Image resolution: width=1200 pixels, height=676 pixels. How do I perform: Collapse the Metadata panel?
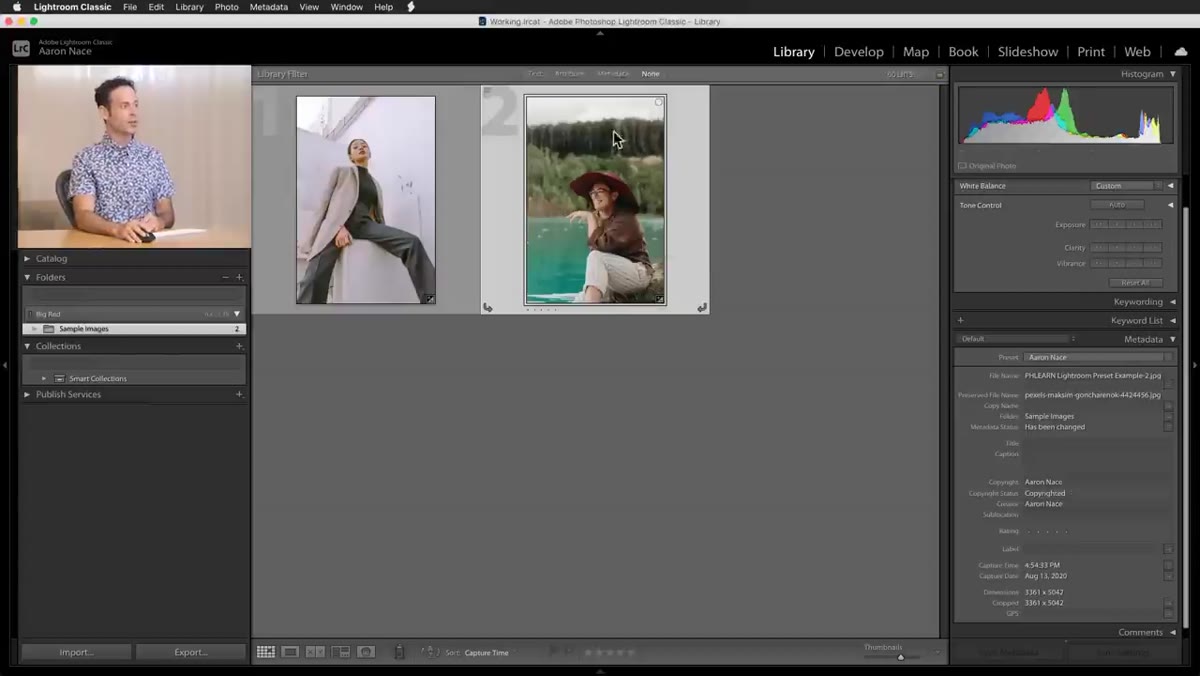[x=1171, y=339]
